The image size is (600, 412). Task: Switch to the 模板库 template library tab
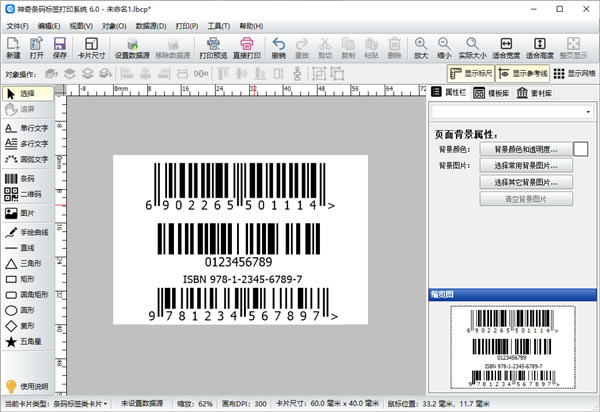(496, 92)
